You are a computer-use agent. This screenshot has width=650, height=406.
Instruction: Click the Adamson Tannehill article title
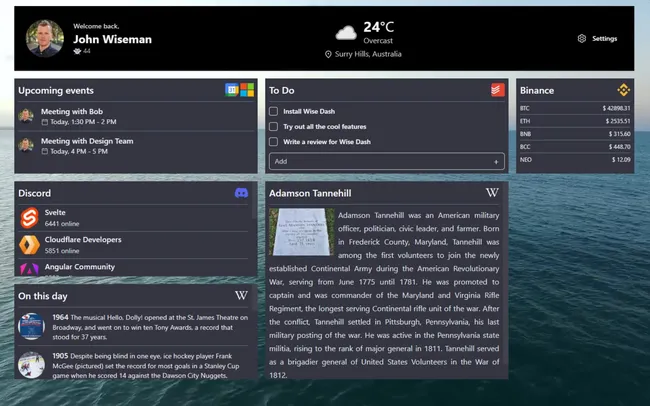click(310, 193)
